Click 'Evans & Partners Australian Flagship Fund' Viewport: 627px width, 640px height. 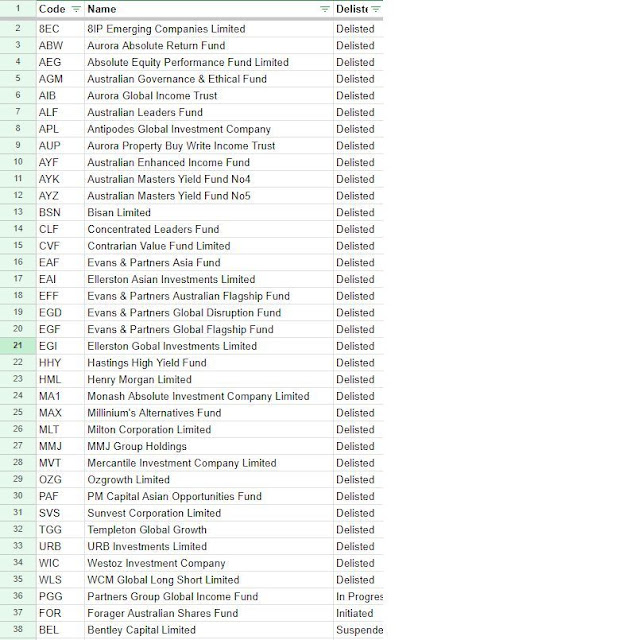(x=209, y=296)
